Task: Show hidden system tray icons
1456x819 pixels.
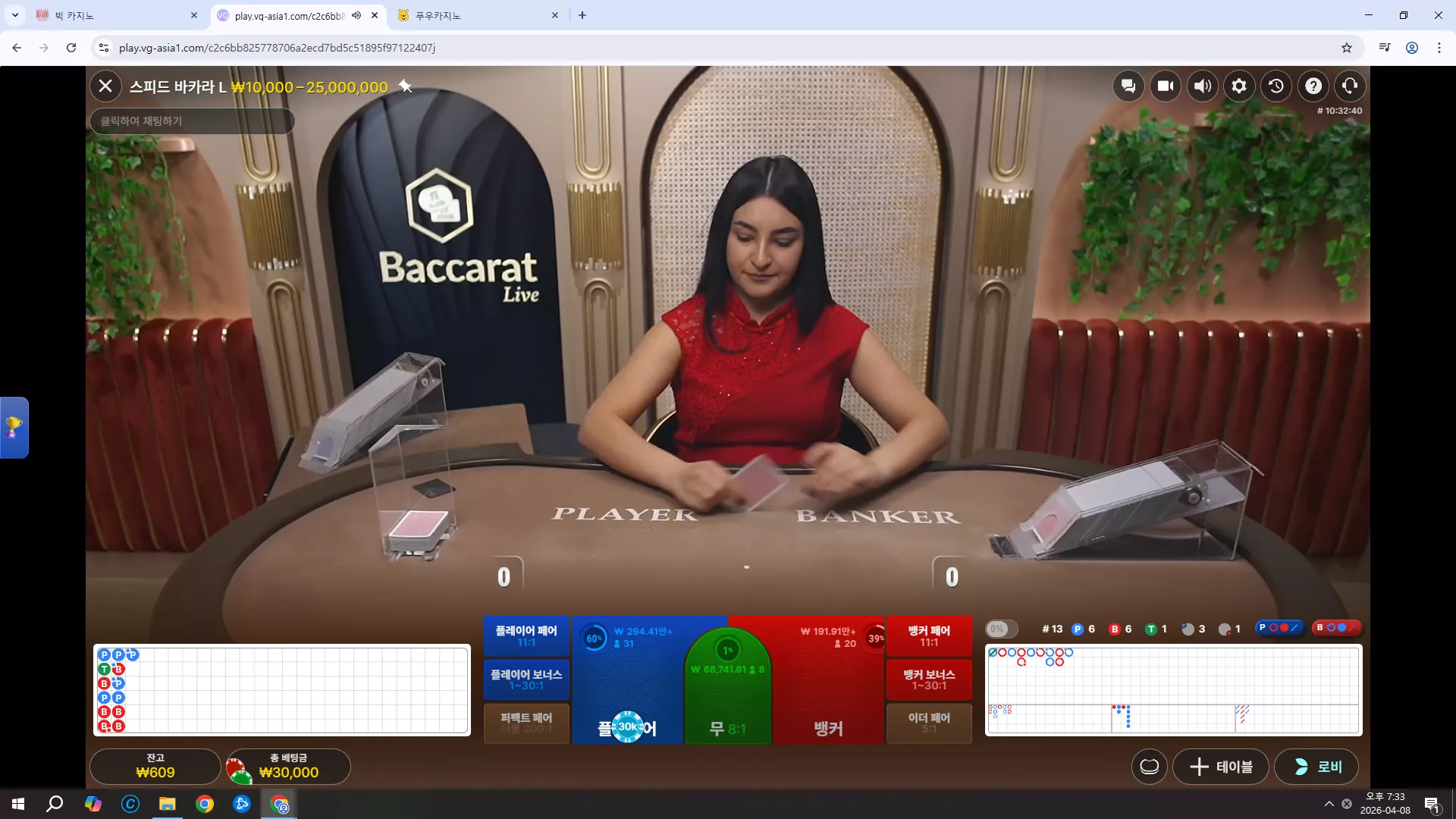Action: (x=1329, y=804)
